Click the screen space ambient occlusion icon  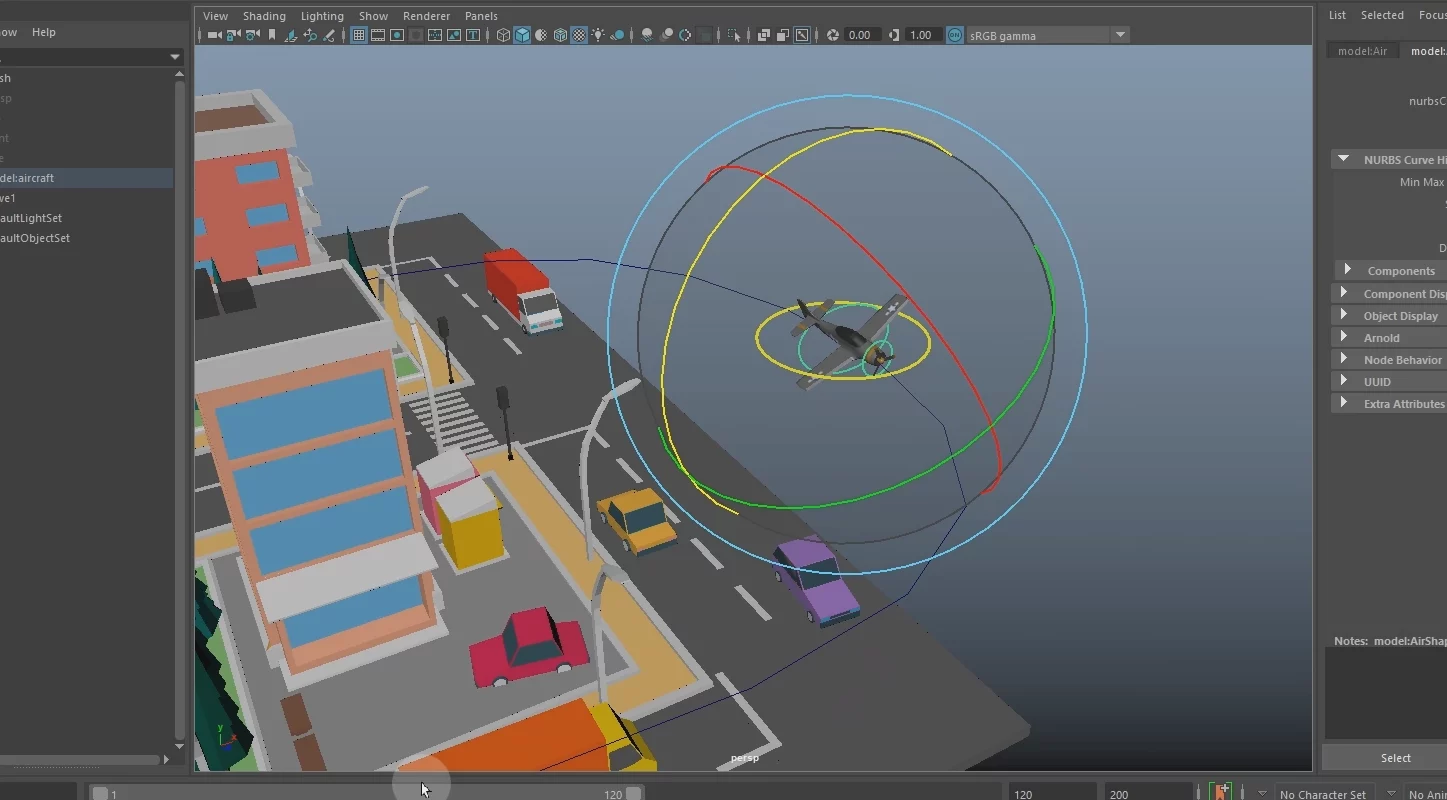(x=648, y=35)
